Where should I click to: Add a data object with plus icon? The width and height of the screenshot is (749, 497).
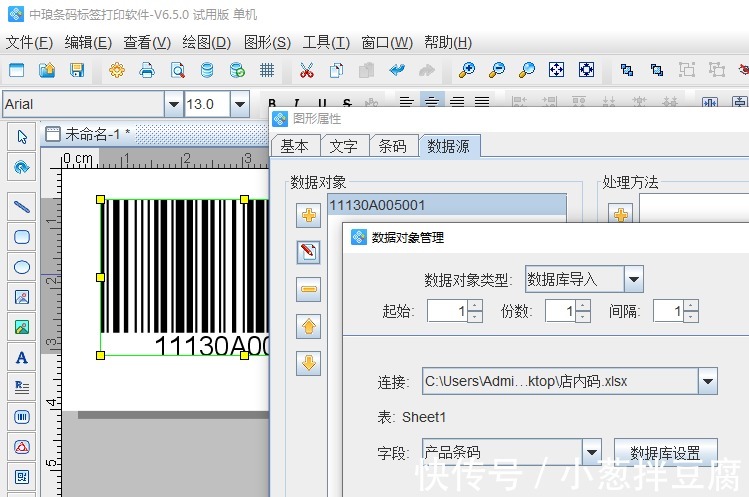[309, 216]
